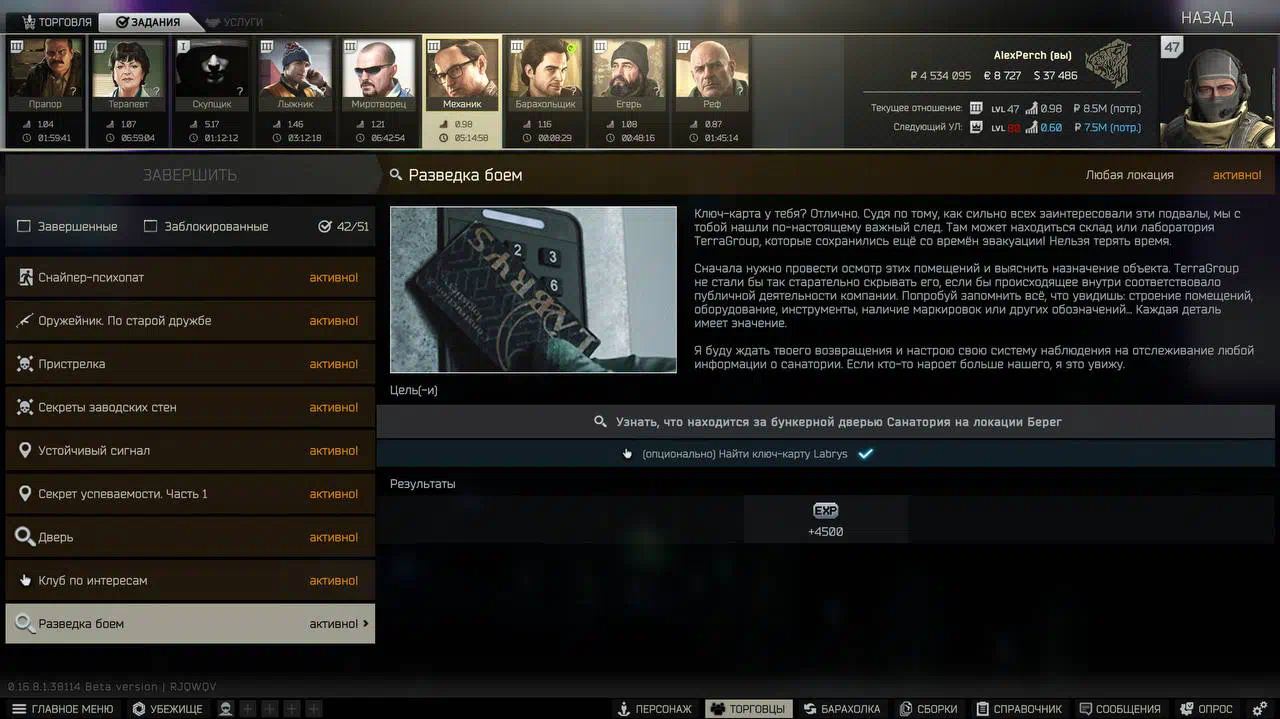This screenshot has height=719, width=1280.
Task: Expand the bunker door objective row
Action: tap(825, 422)
